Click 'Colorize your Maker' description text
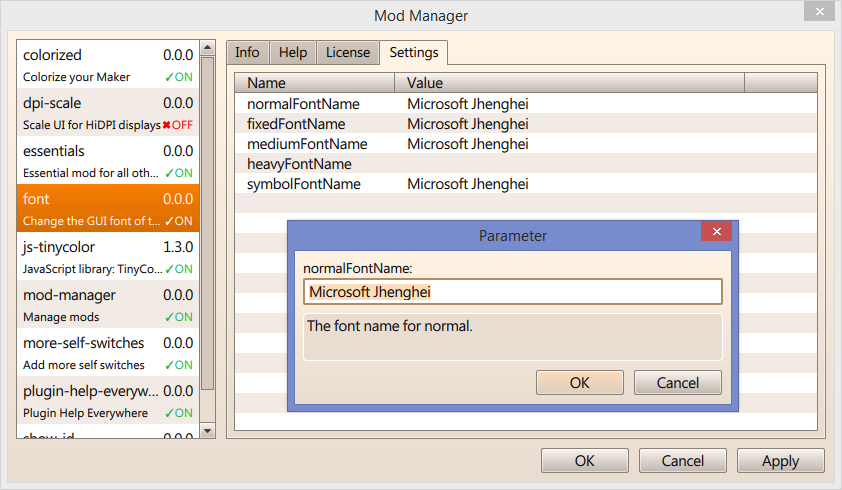 pos(76,77)
